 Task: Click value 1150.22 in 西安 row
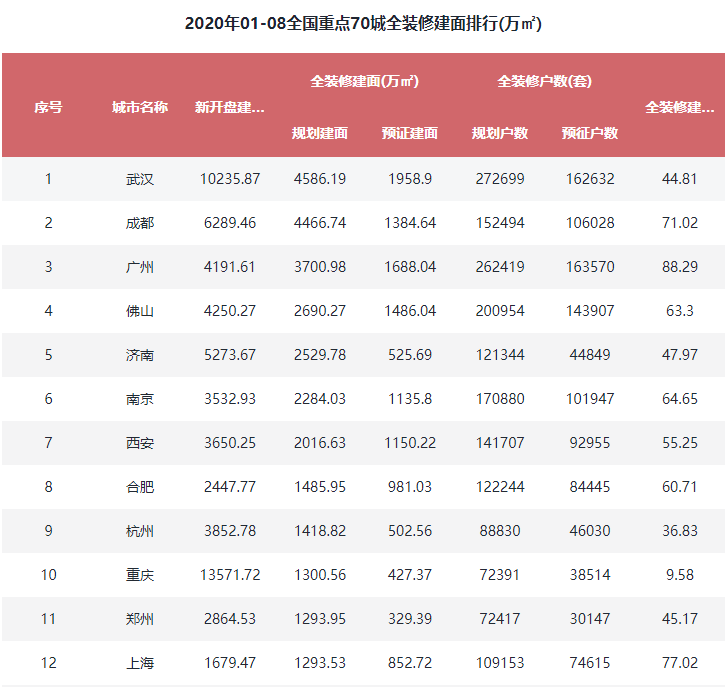(x=410, y=443)
